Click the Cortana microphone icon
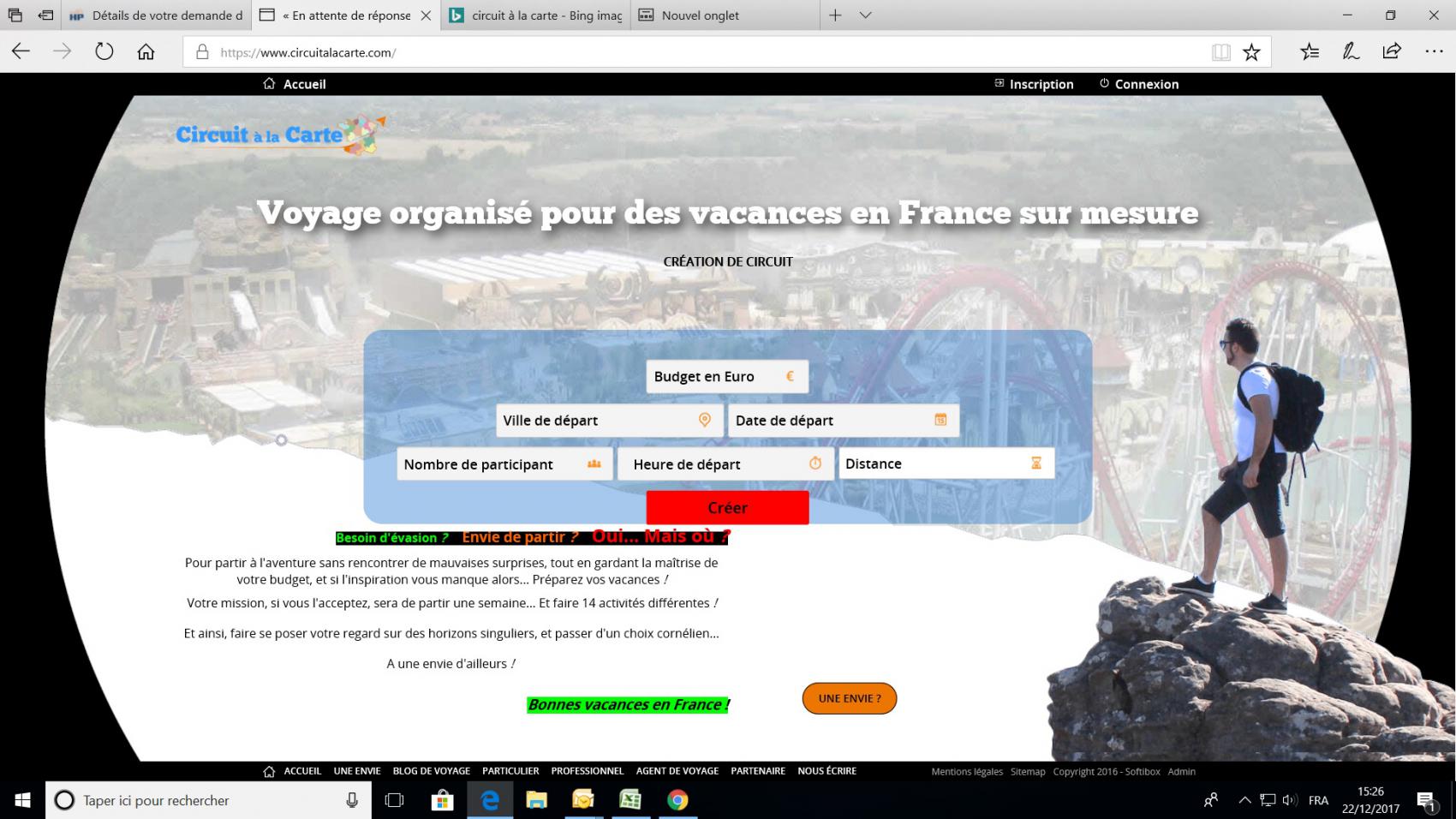 [x=352, y=800]
